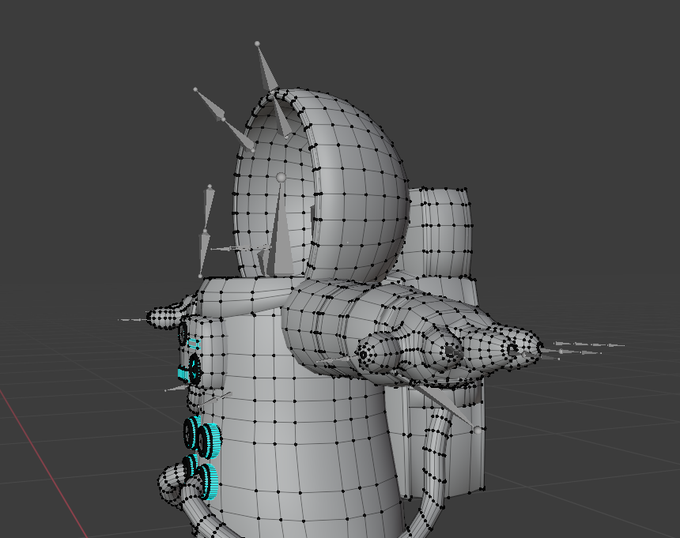Select the rectangular backpack box mesh
680x538 pixels.
(438, 442)
